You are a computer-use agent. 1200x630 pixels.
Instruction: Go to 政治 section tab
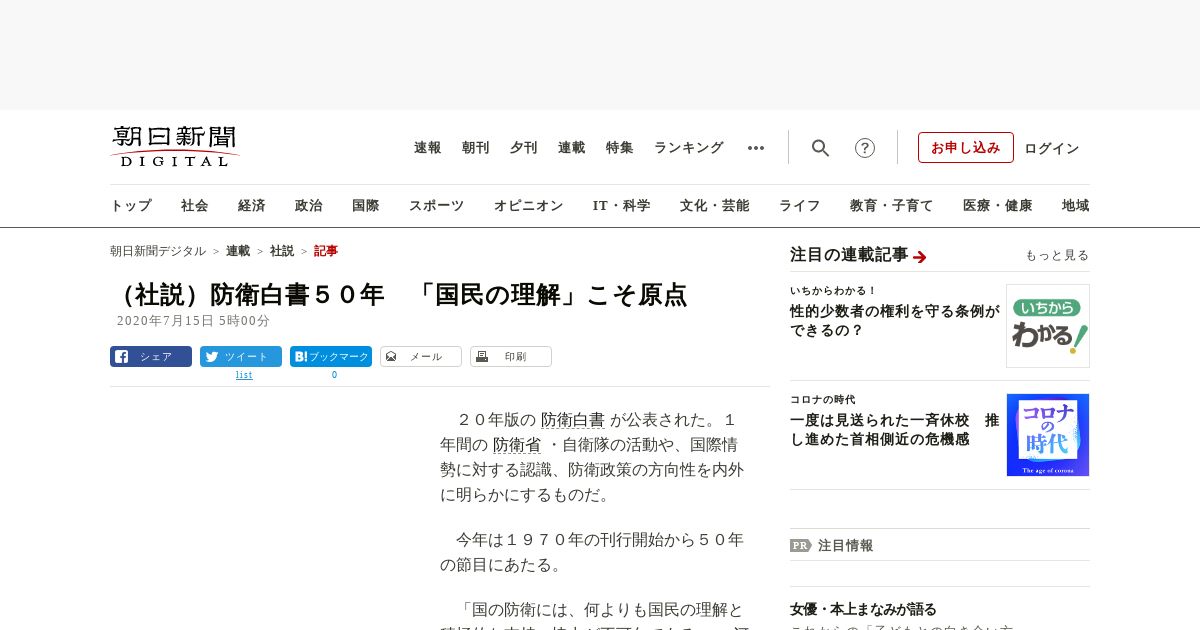(309, 206)
